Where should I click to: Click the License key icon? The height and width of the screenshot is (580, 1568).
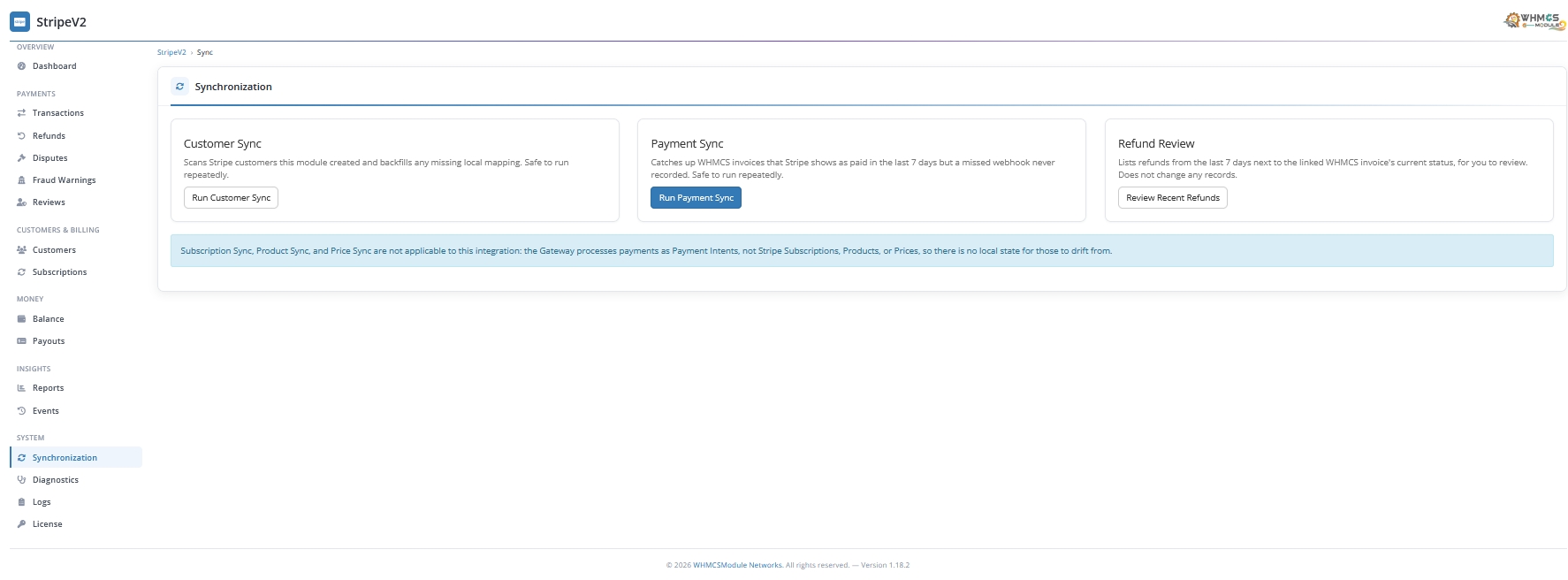coord(21,524)
